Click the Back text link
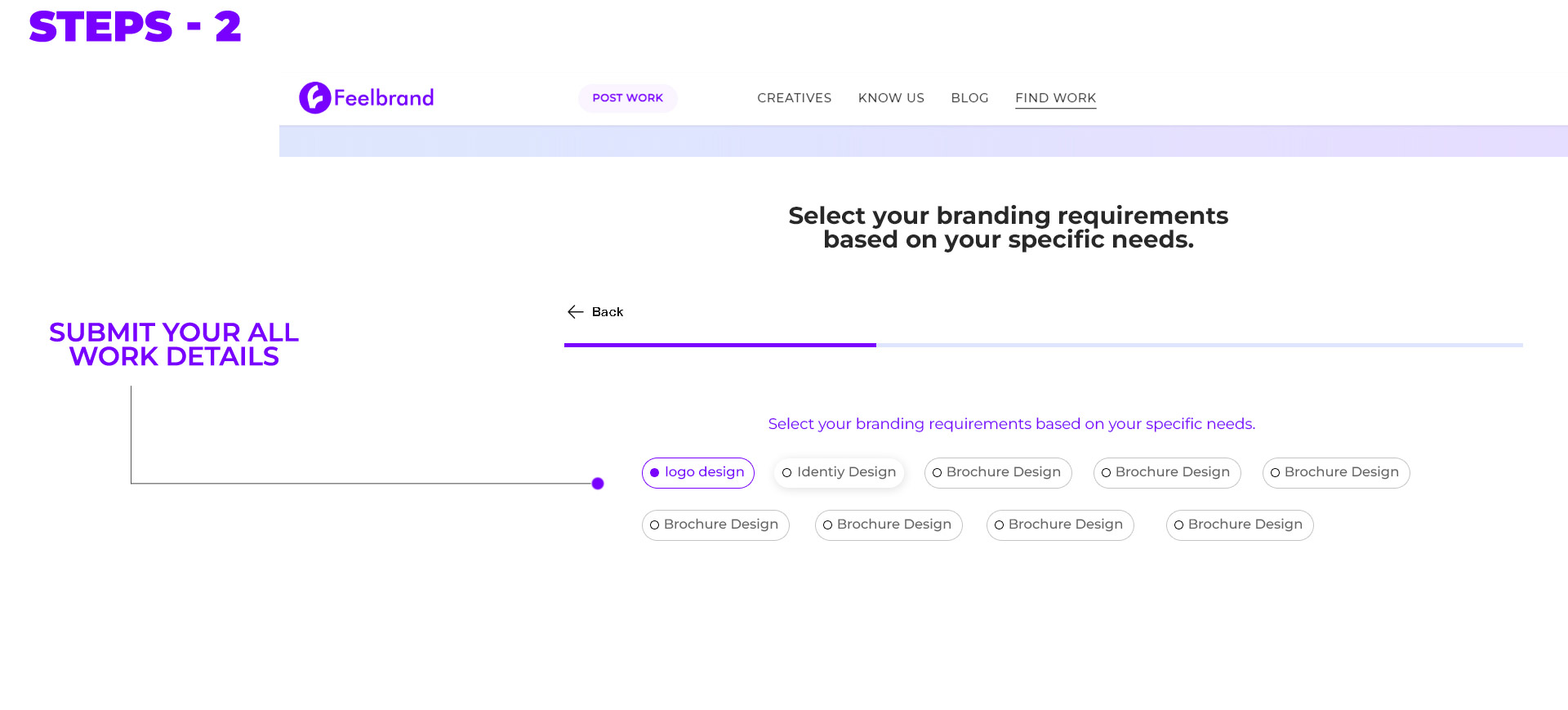 click(x=607, y=312)
